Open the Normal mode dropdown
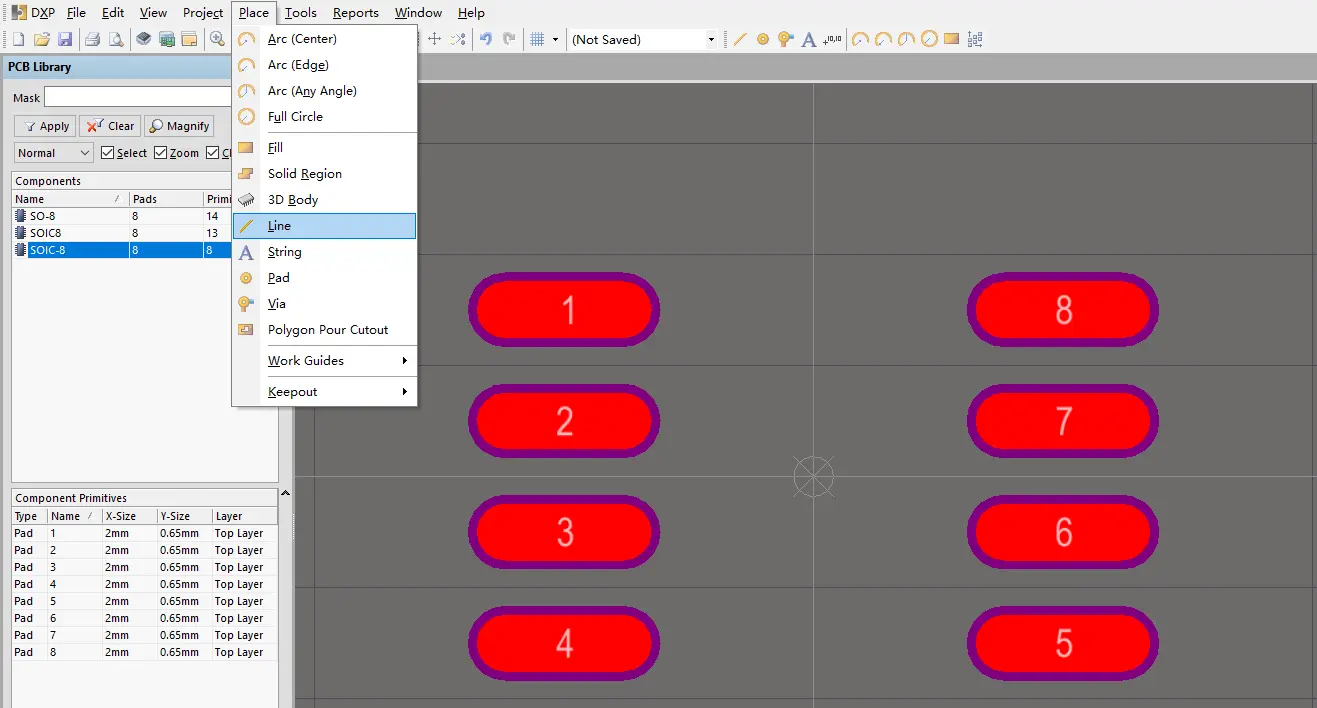The image size is (1317, 708). click(x=54, y=153)
